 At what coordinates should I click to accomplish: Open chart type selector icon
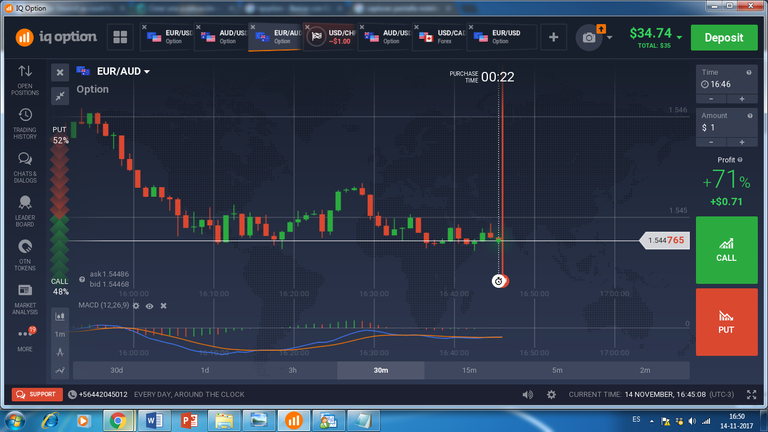click(x=60, y=316)
